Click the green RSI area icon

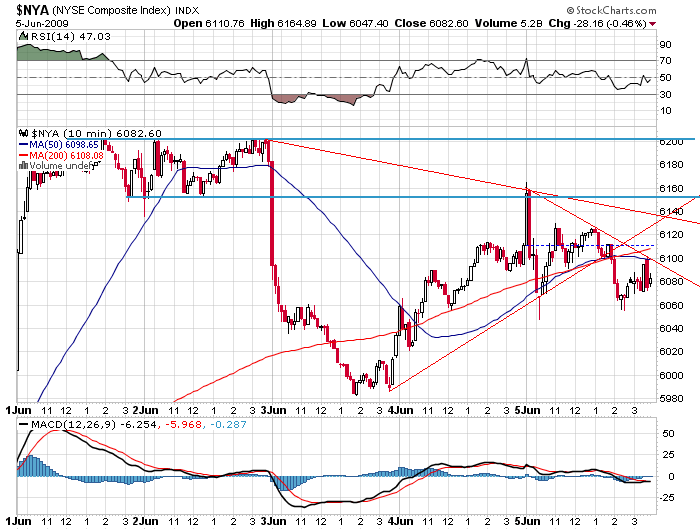pyautogui.click(x=24, y=36)
